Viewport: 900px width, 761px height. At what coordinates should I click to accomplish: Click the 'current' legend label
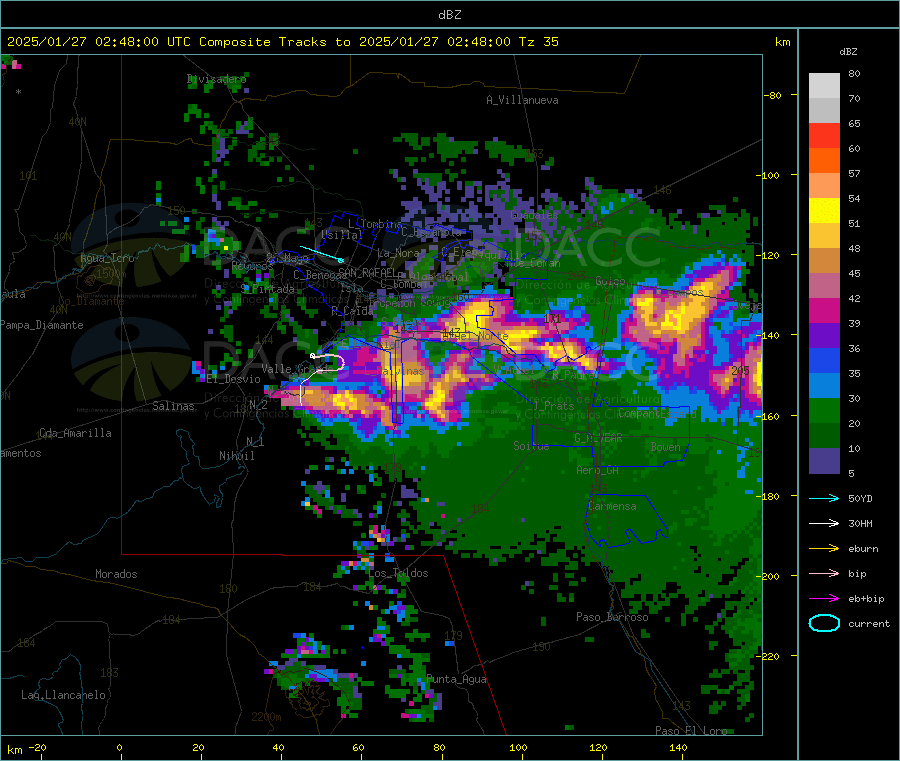coord(869,624)
